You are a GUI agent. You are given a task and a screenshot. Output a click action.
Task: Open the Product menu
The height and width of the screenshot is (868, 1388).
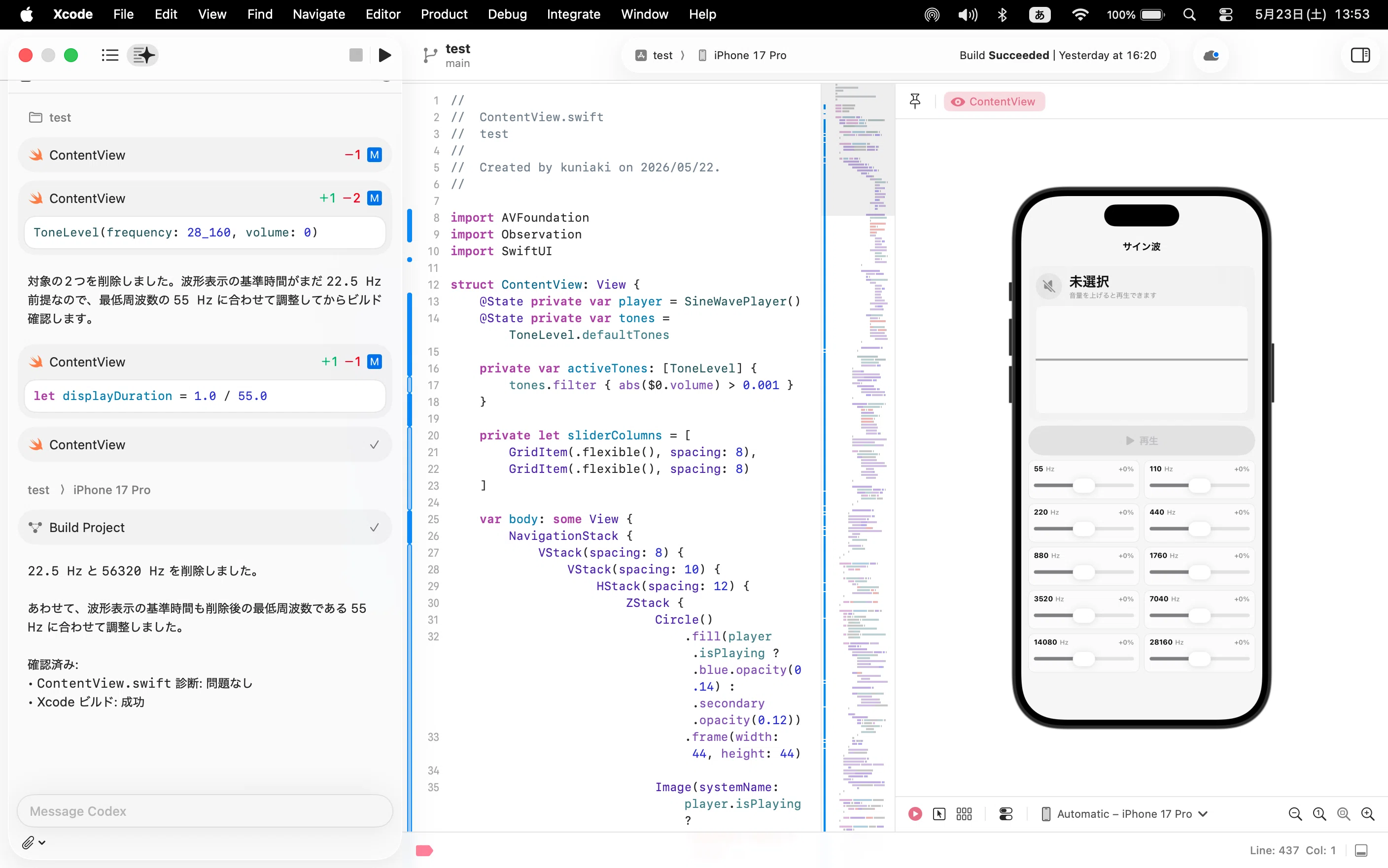444,14
